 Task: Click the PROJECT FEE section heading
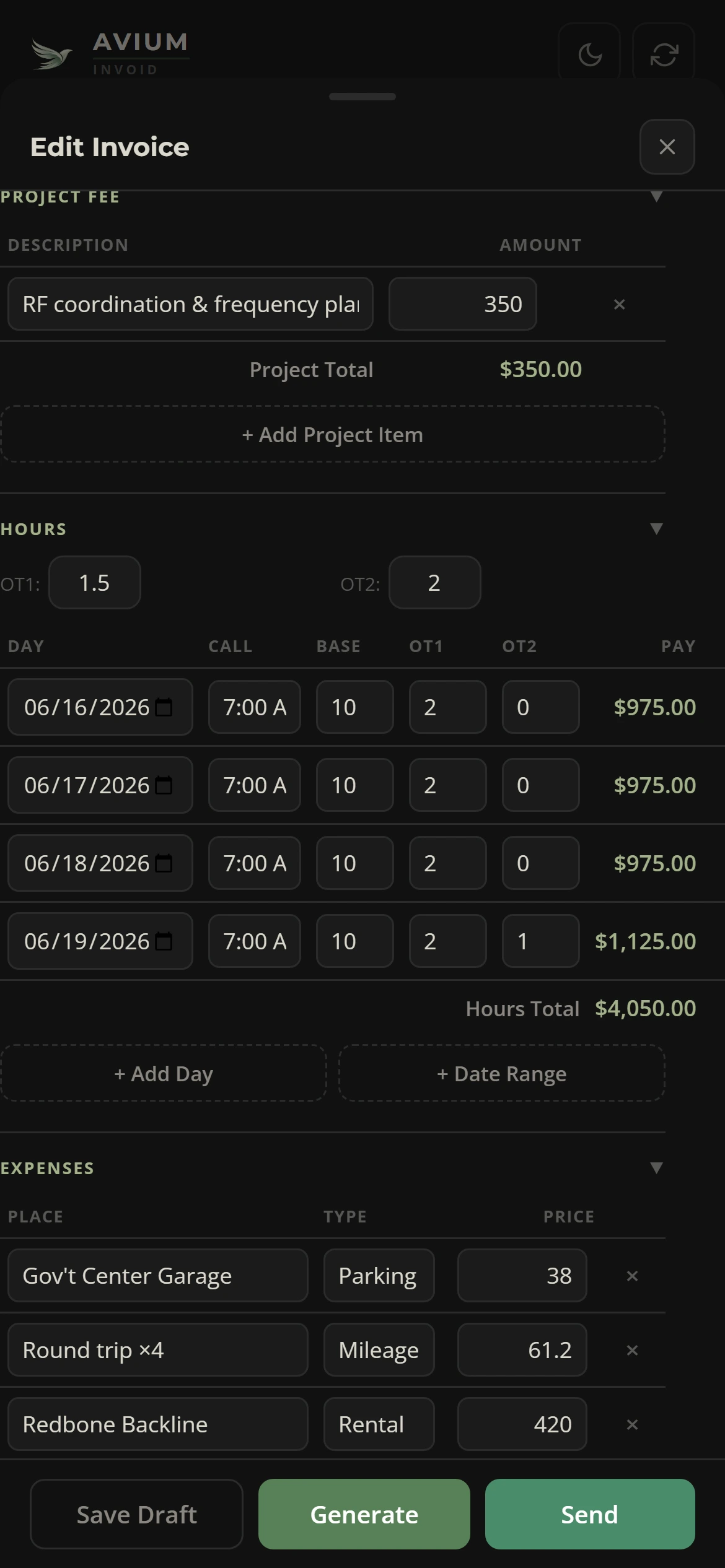[x=60, y=197]
